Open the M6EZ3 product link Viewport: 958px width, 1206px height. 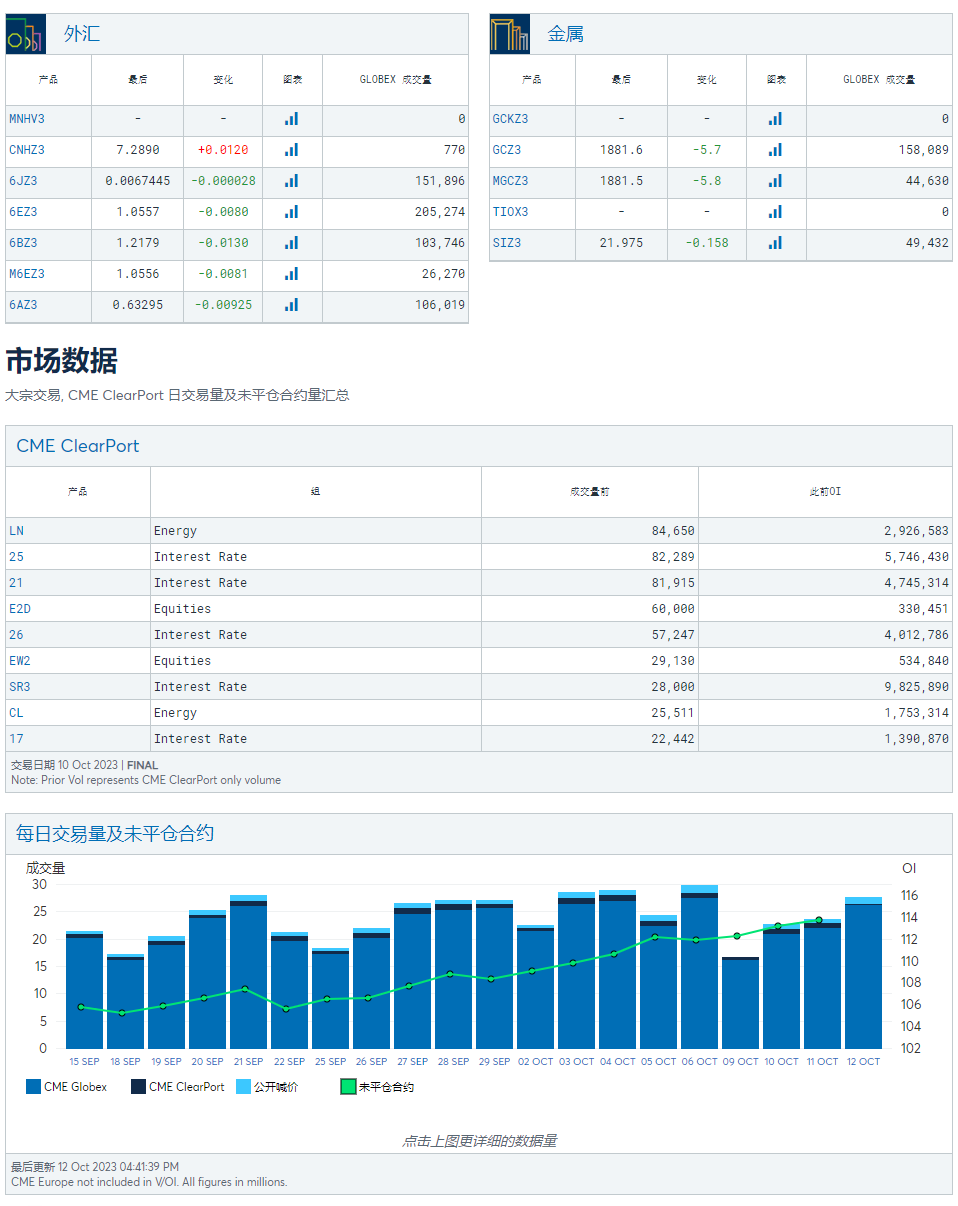point(27,274)
